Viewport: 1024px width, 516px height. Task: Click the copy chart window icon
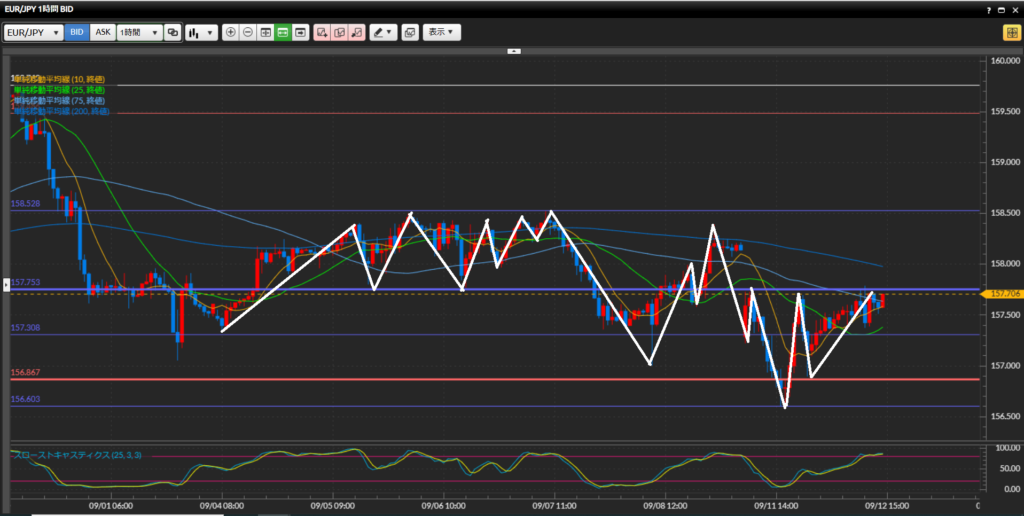(x=410, y=32)
